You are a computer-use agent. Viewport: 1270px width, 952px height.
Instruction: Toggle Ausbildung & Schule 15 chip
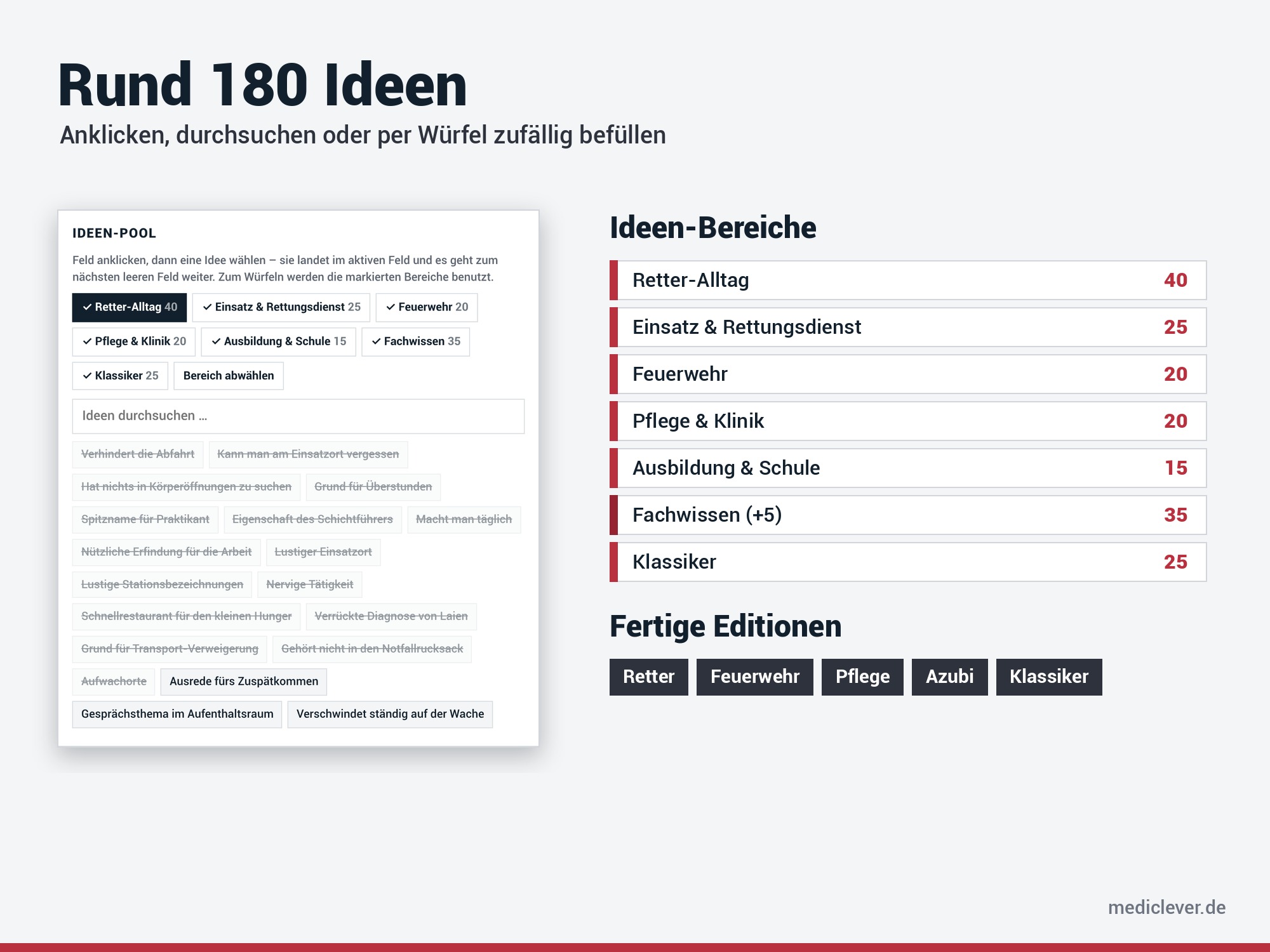pyautogui.click(x=279, y=341)
